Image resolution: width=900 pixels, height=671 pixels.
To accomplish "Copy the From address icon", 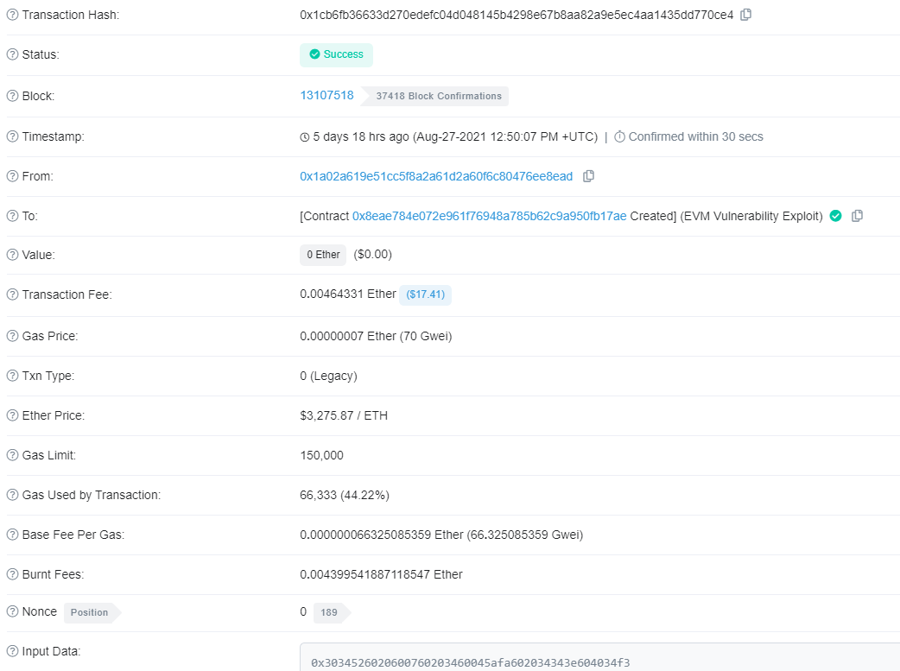I will (589, 176).
